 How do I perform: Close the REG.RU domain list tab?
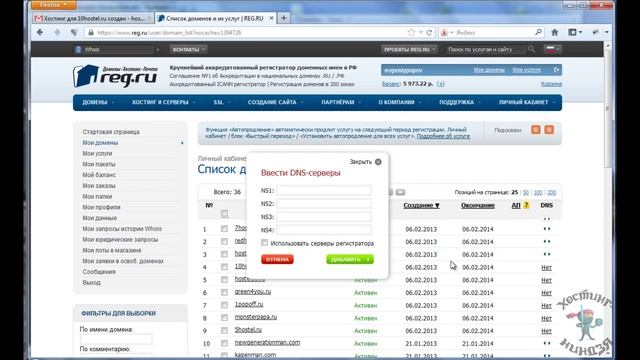point(271,18)
